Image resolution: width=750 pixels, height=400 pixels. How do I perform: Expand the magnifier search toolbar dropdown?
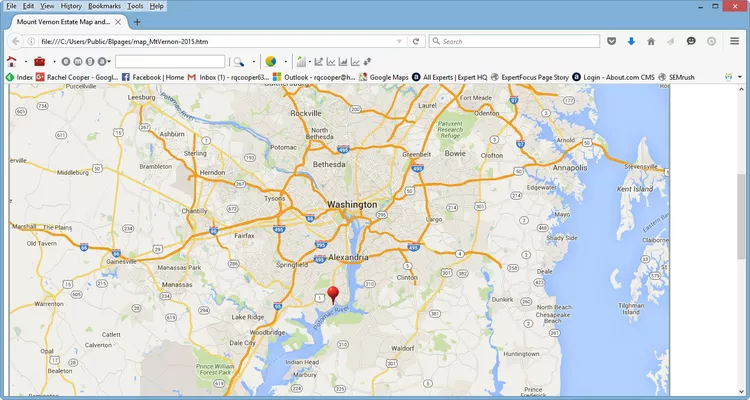(x=253, y=62)
